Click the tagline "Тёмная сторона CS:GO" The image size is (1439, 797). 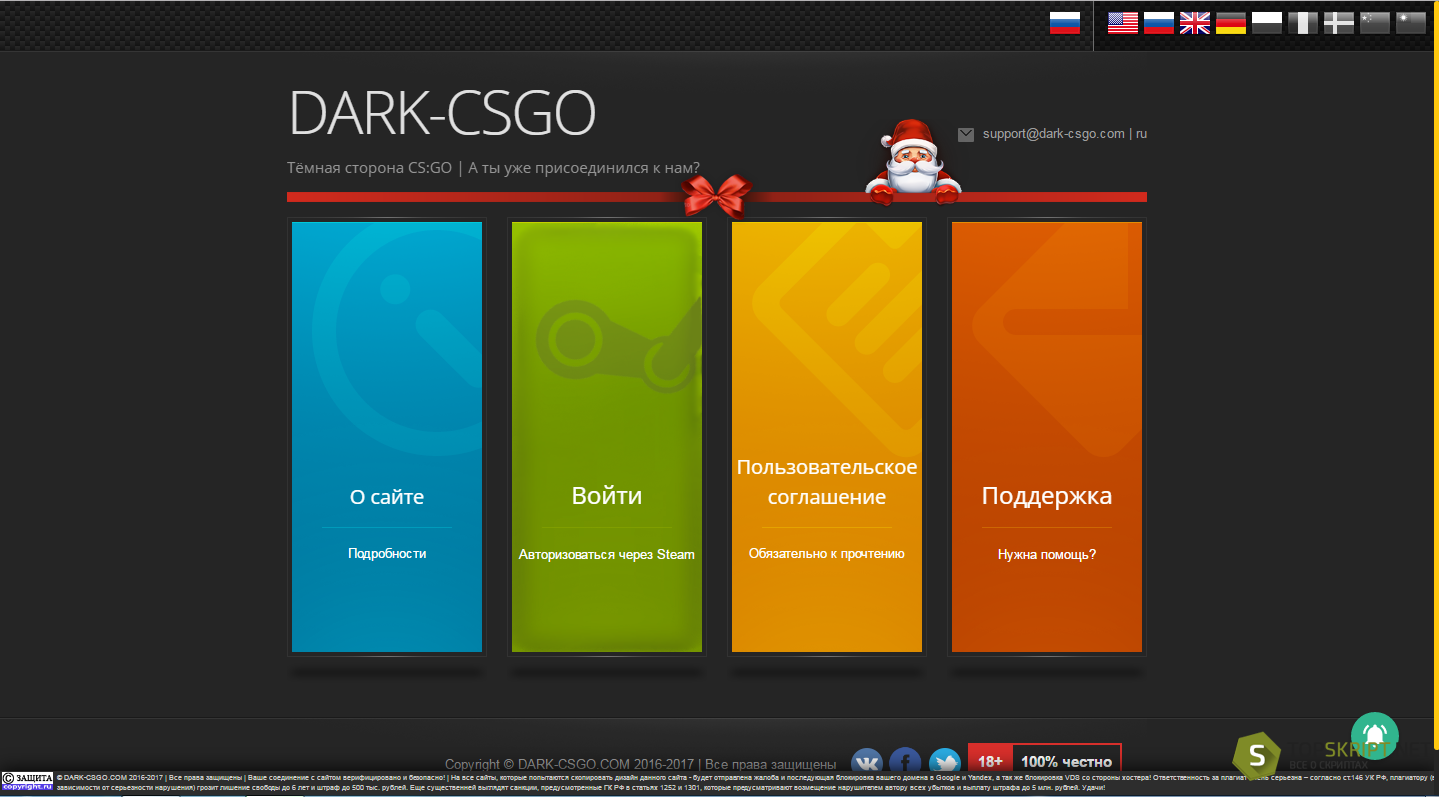(370, 168)
